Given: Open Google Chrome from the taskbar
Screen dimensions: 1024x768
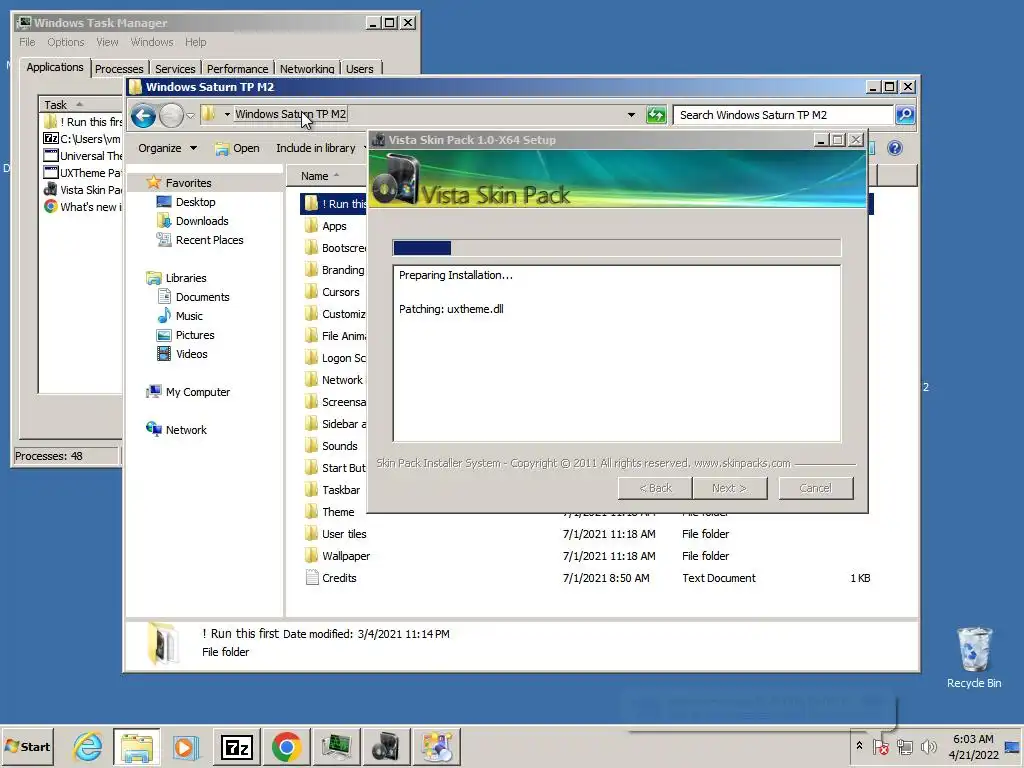Looking at the screenshot, I should (286, 746).
